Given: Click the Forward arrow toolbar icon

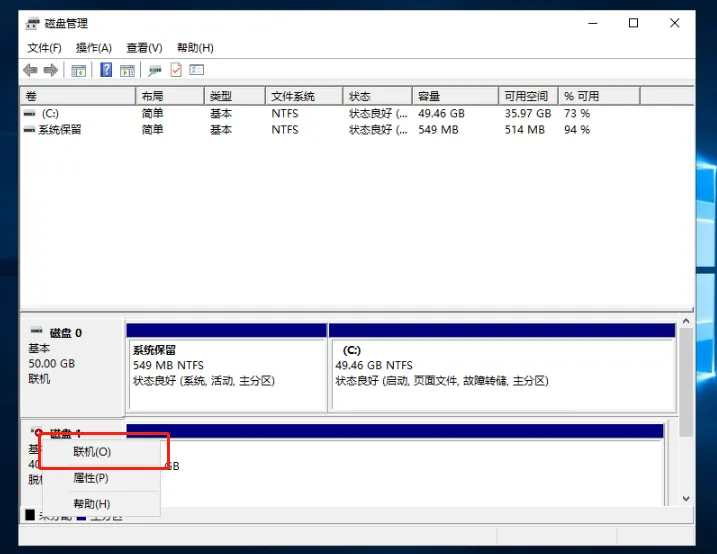Looking at the screenshot, I should pyautogui.click(x=51, y=70).
